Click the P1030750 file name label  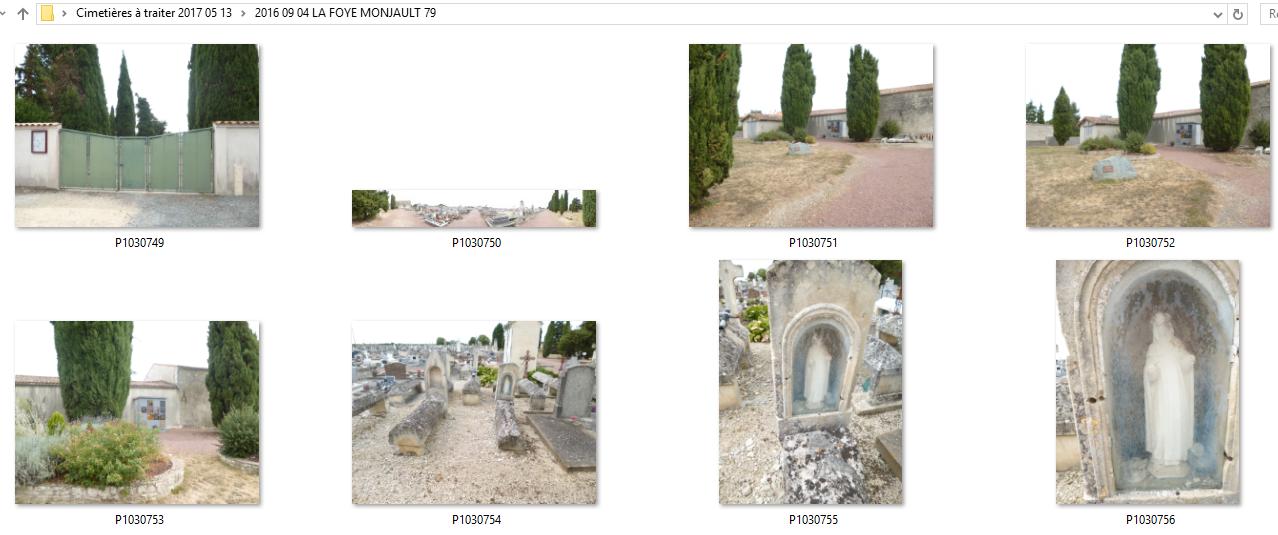coord(476,243)
